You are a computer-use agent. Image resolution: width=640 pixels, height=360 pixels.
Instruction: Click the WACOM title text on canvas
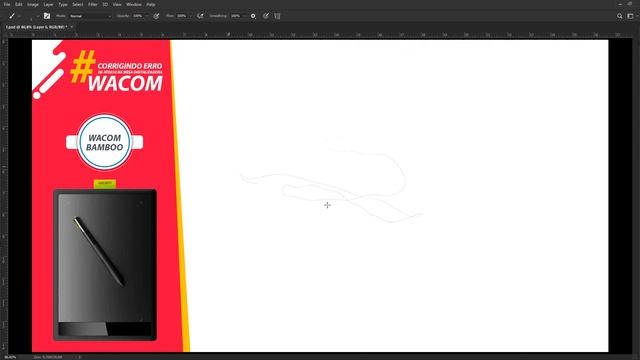(x=125, y=84)
